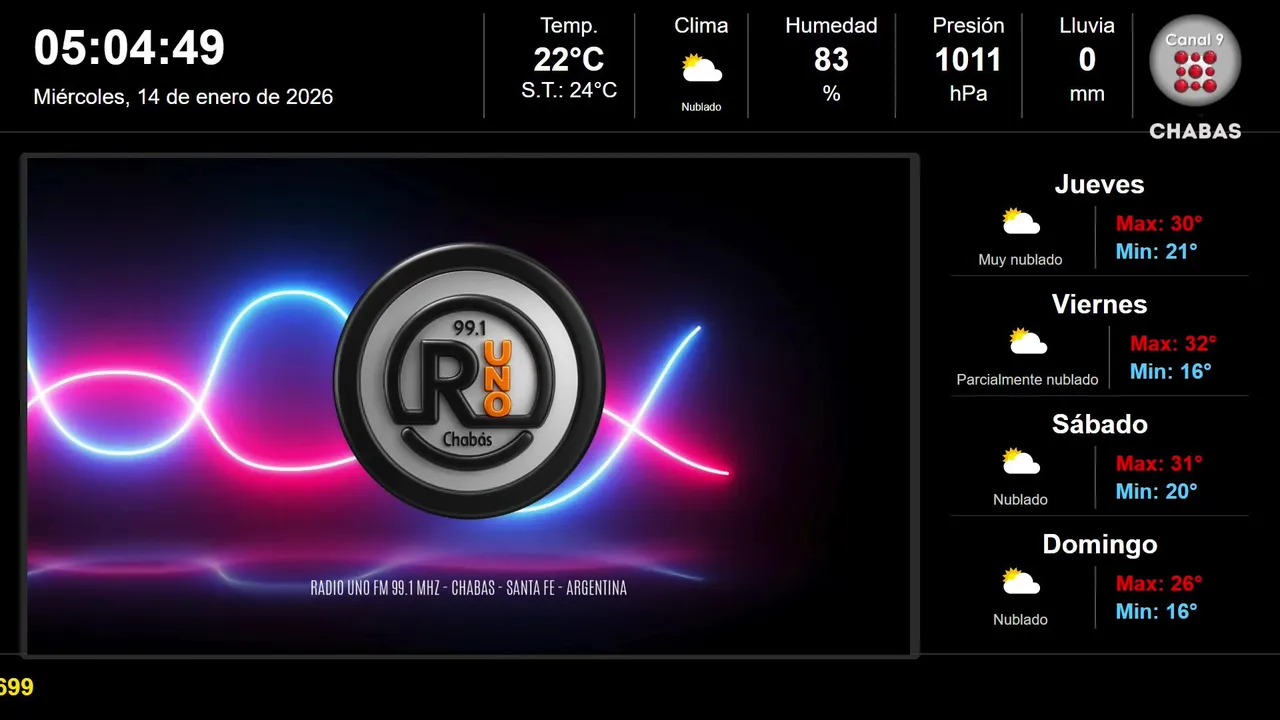Viewport: 1280px width, 720px height.
Task: Click the Humedad label
Action: click(x=831, y=26)
